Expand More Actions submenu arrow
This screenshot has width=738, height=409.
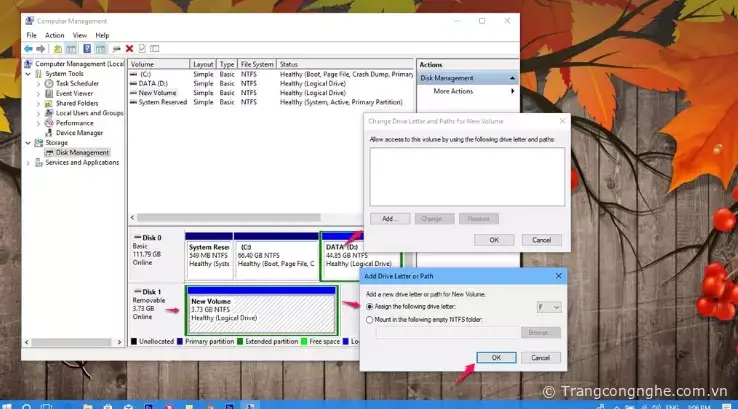pos(512,91)
